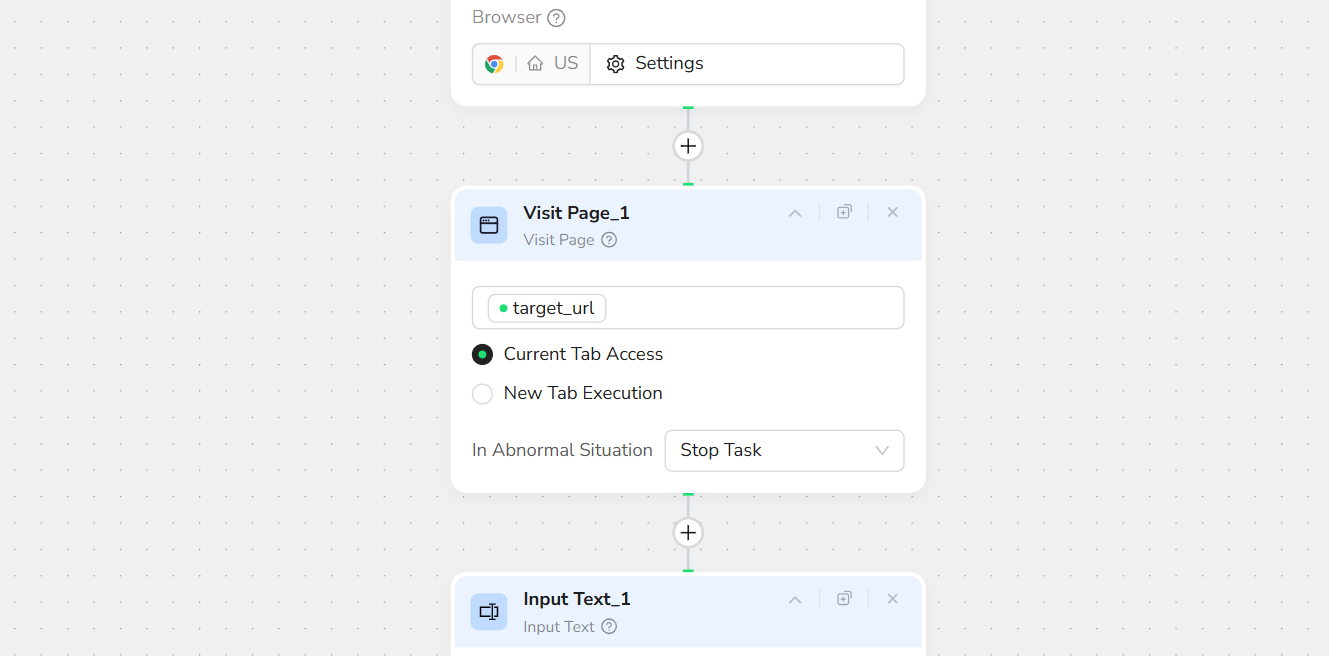1329x656 pixels.
Task: Delete the Visit Page_1 step
Action: [x=893, y=212]
